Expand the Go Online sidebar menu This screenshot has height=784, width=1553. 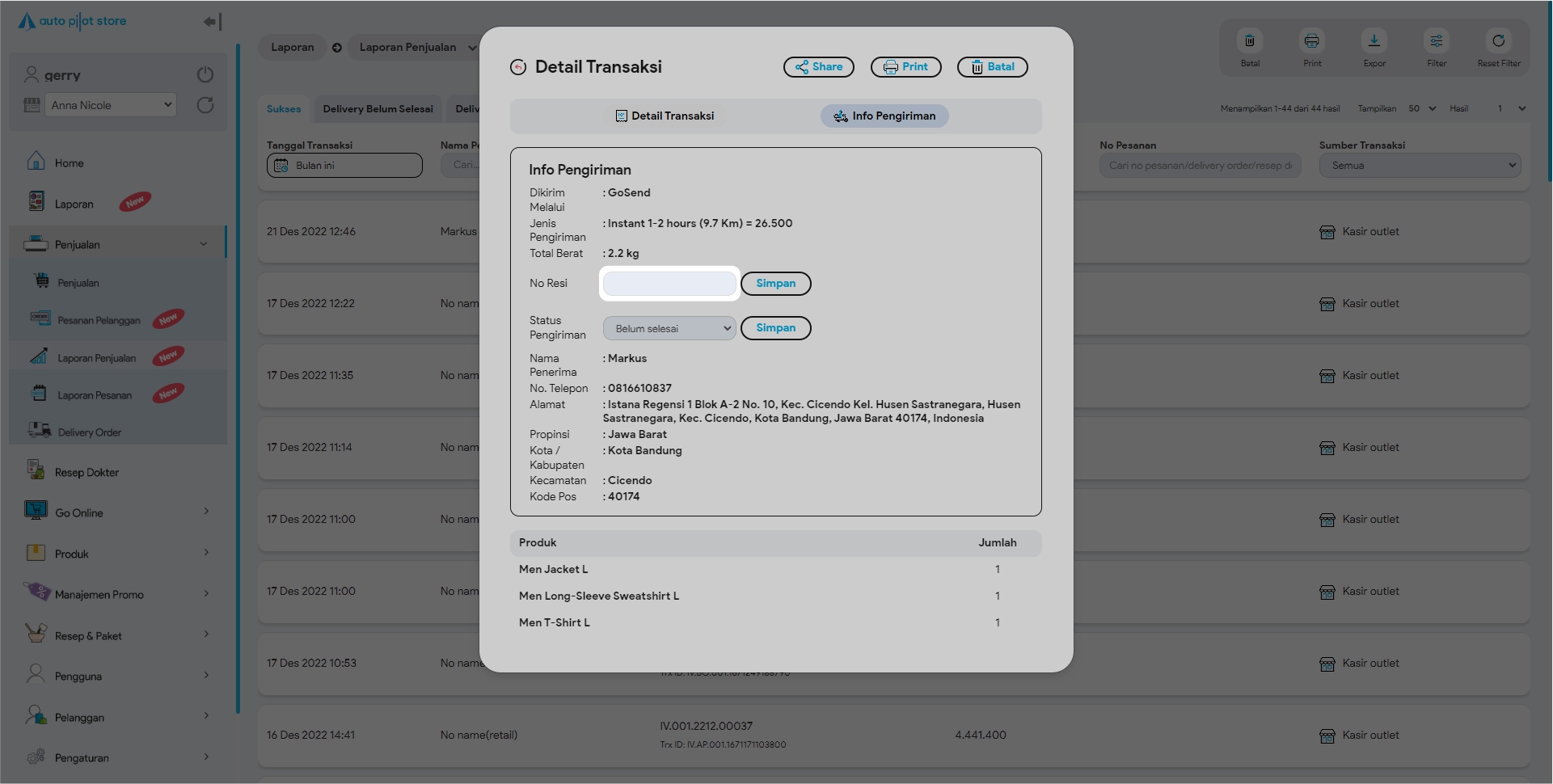tap(117, 512)
